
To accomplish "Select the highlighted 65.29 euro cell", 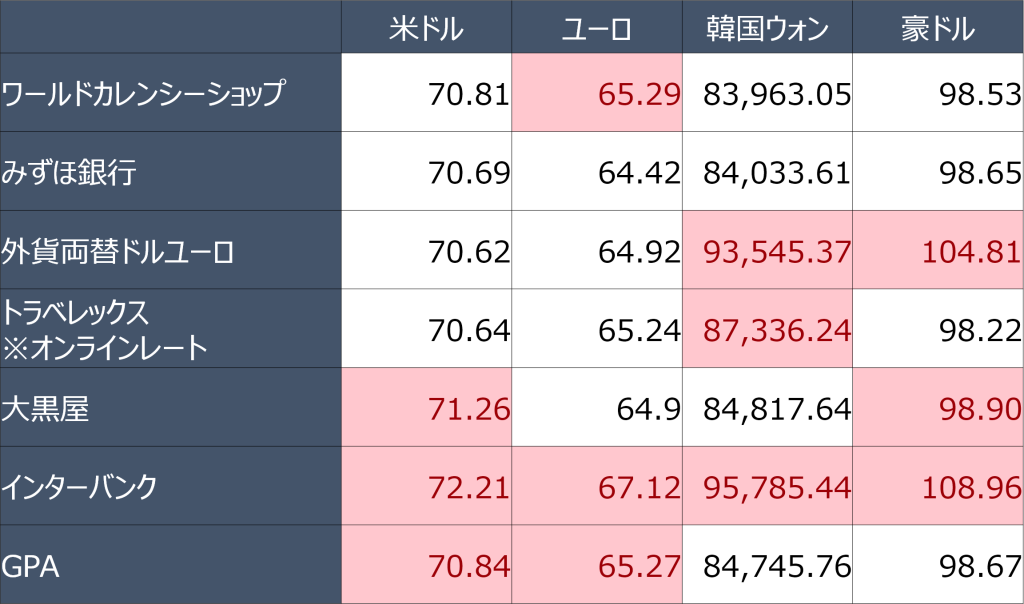I will click(597, 93).
